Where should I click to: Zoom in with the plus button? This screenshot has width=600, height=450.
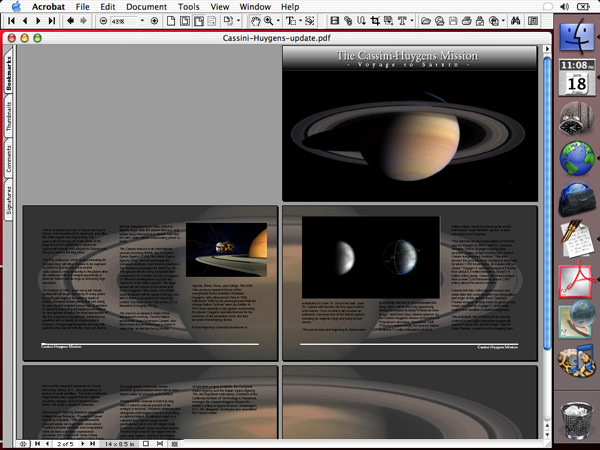154,21
